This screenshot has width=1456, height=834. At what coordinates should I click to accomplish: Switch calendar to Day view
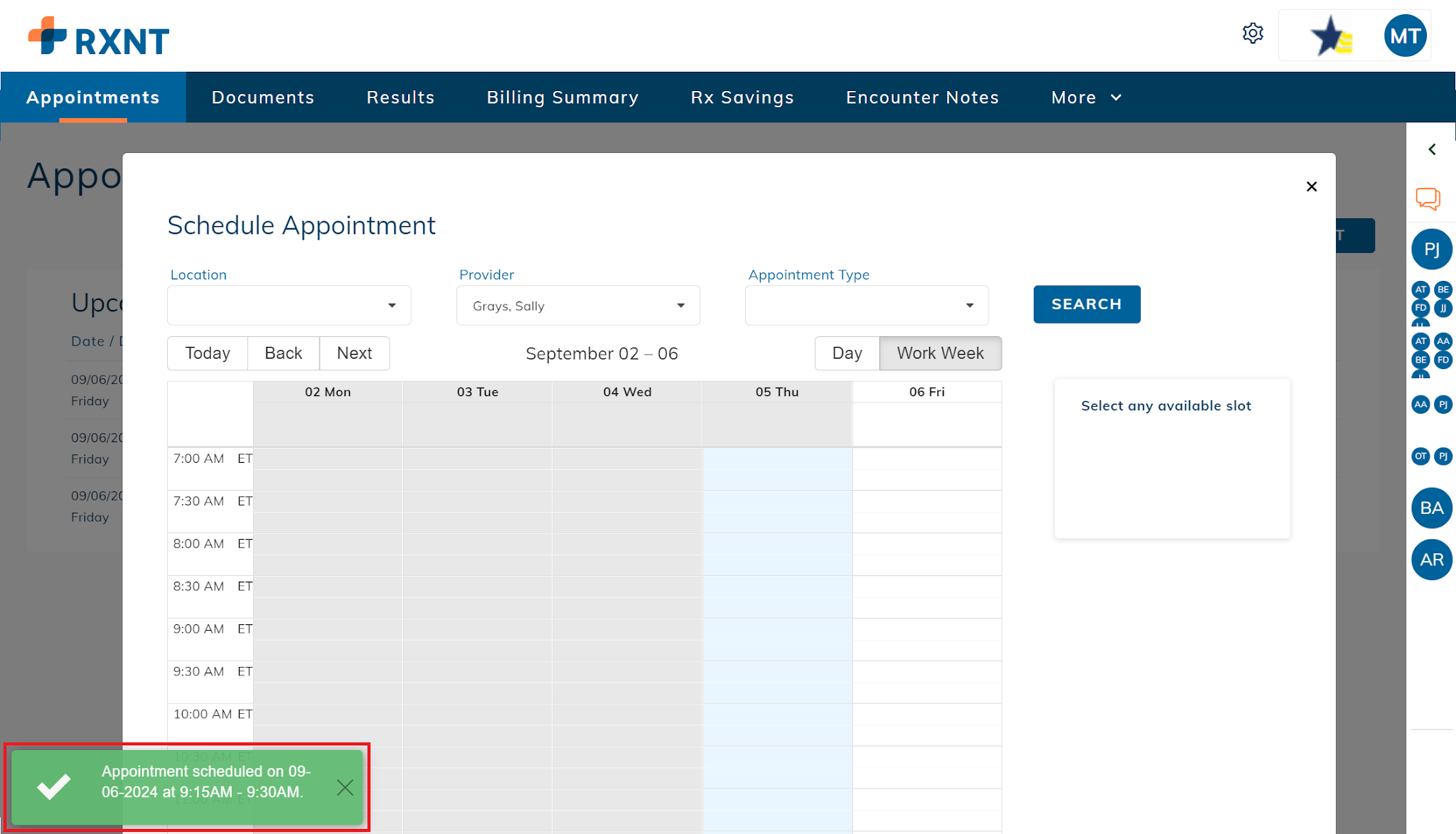click(x=847, y=353)
